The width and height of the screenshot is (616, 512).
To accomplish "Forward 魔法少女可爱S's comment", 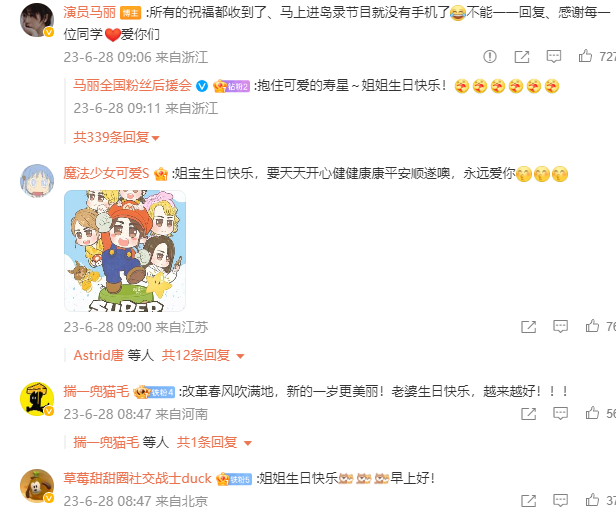I will [528, 327].
